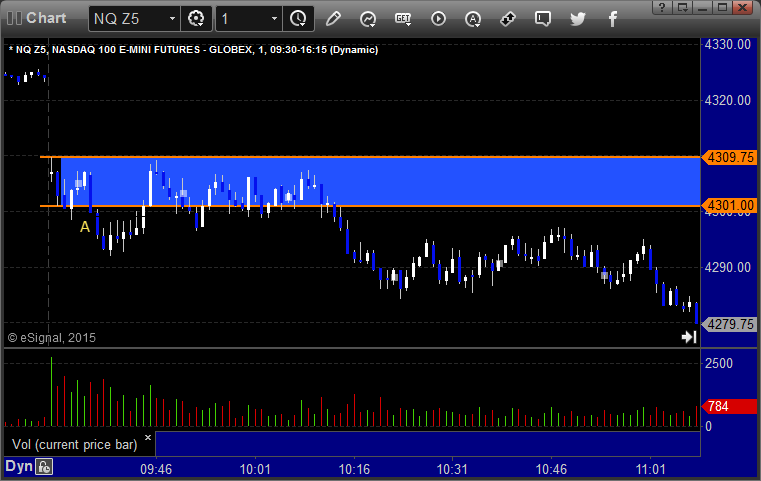Share chart via Facebook icon
Viewport: 761px width, 481px height.
point(612,19)
